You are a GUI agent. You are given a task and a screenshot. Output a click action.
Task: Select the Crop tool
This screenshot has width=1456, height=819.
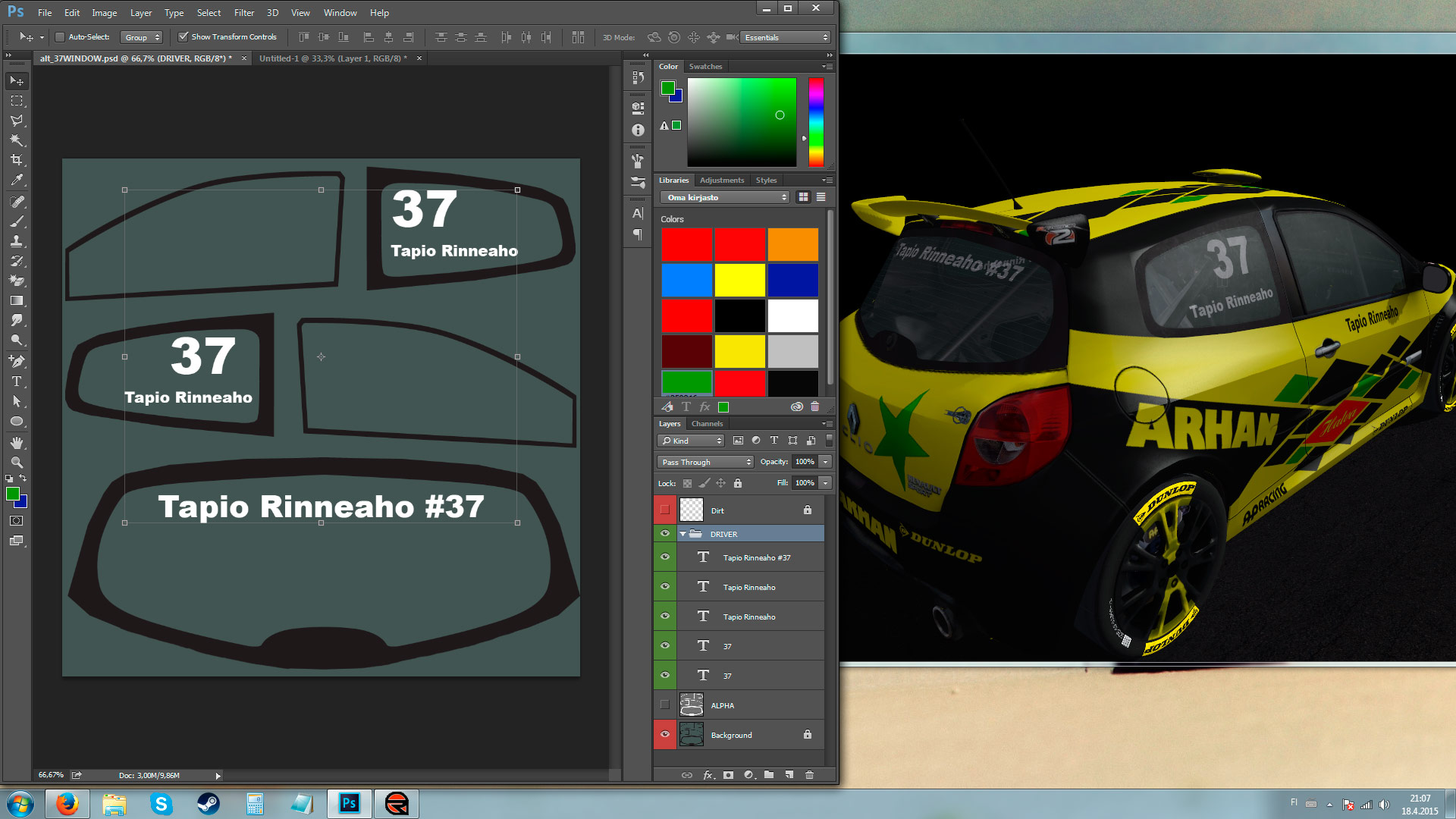click(17, 159)
